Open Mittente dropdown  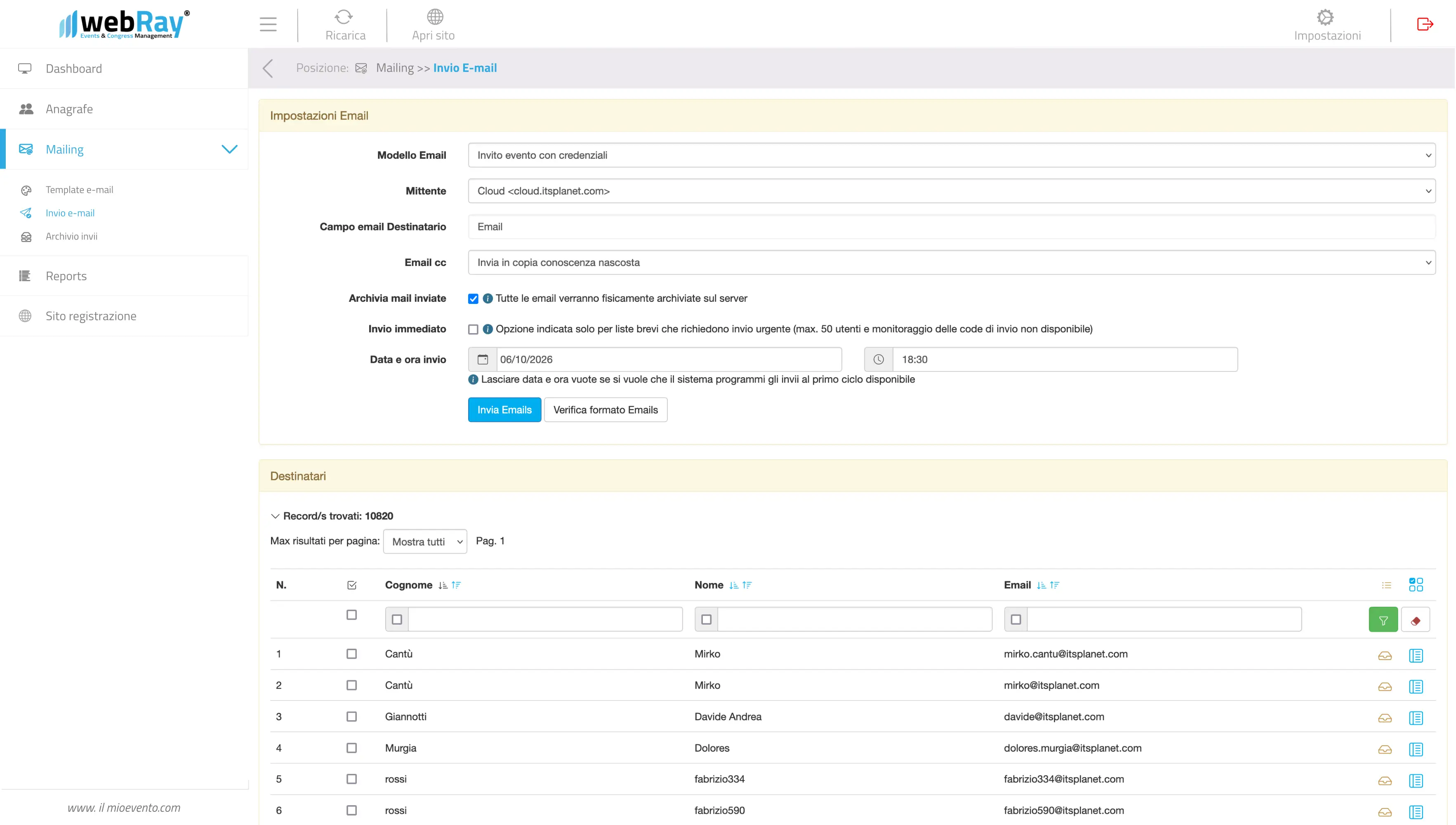point(952,191)
